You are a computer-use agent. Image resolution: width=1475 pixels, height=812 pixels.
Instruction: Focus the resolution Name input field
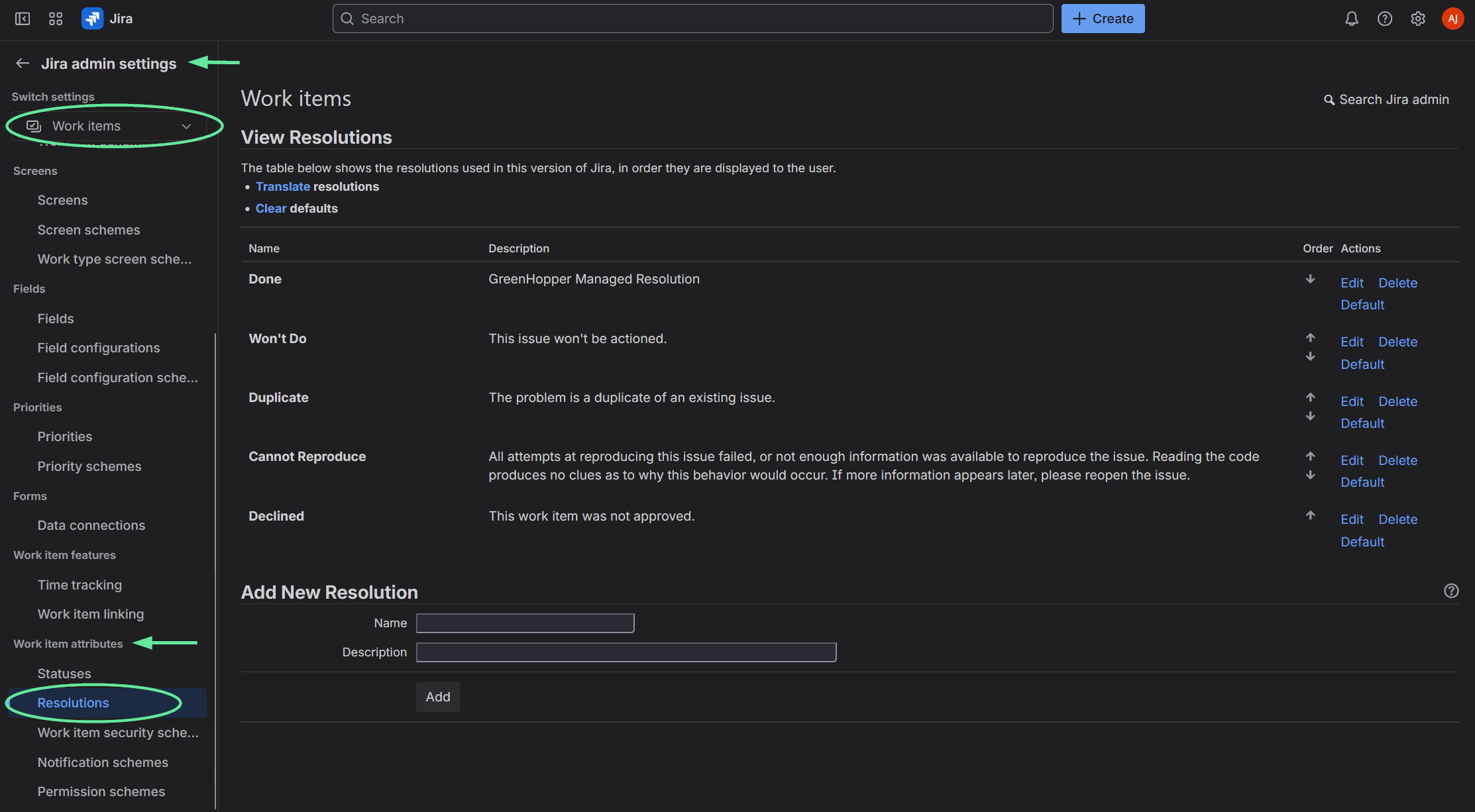click(x=525, y=623)
